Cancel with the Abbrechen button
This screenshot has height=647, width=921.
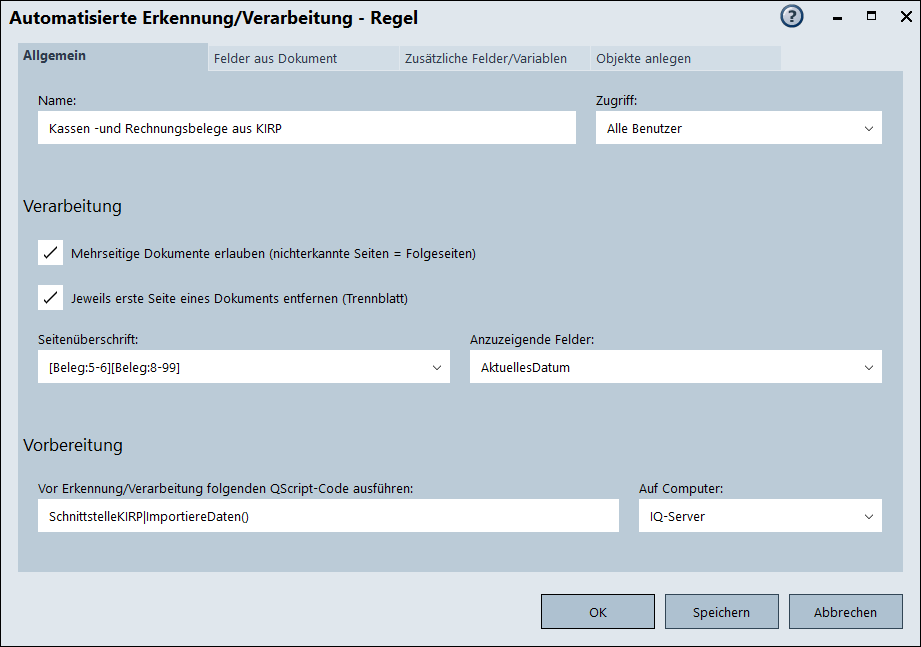pyautogui.click(x=845, y=612)
